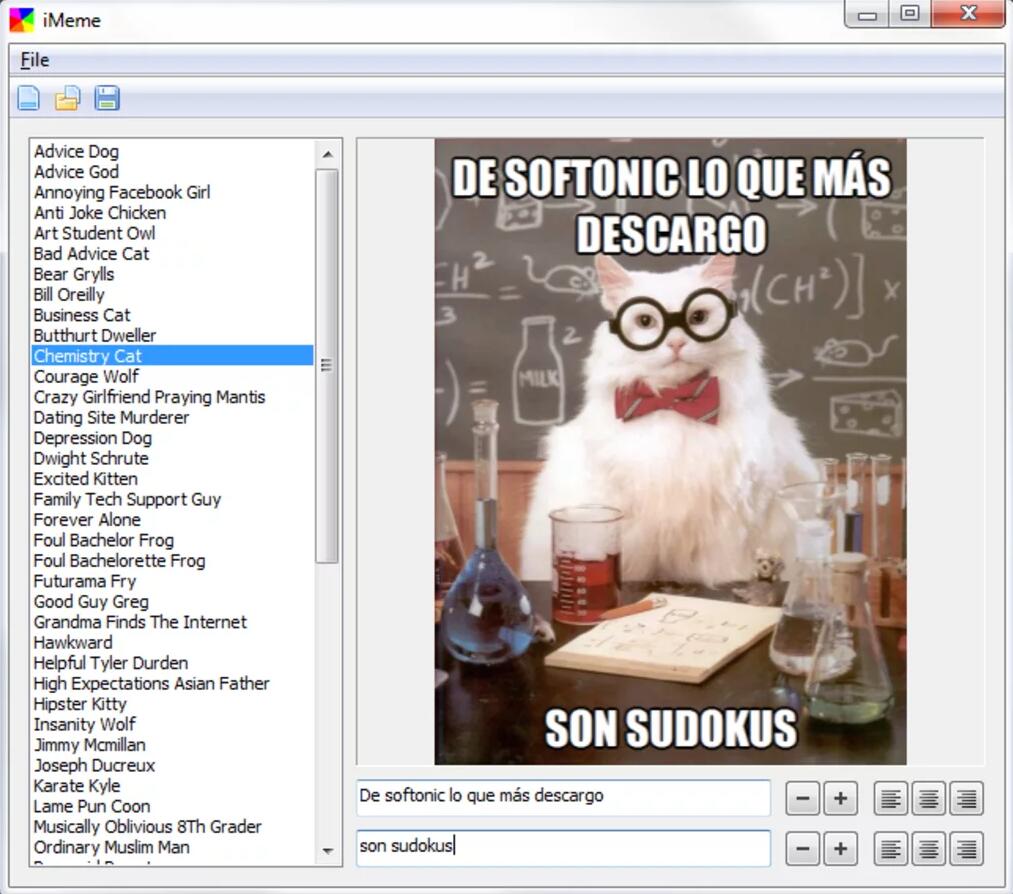Create a new meme with blank page icon

point(28,98)
